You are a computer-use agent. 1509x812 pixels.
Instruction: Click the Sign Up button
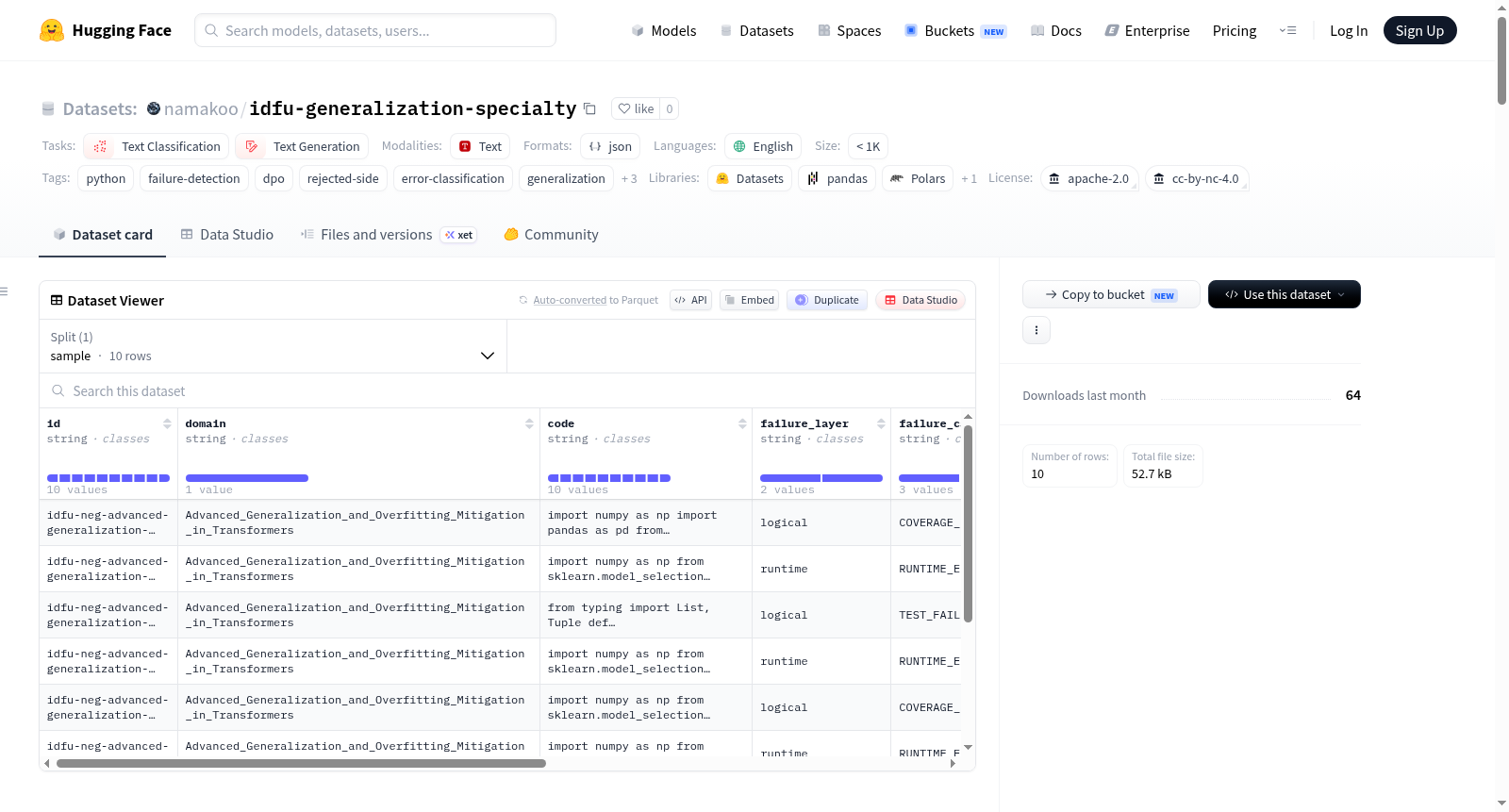click(1419, 30)
